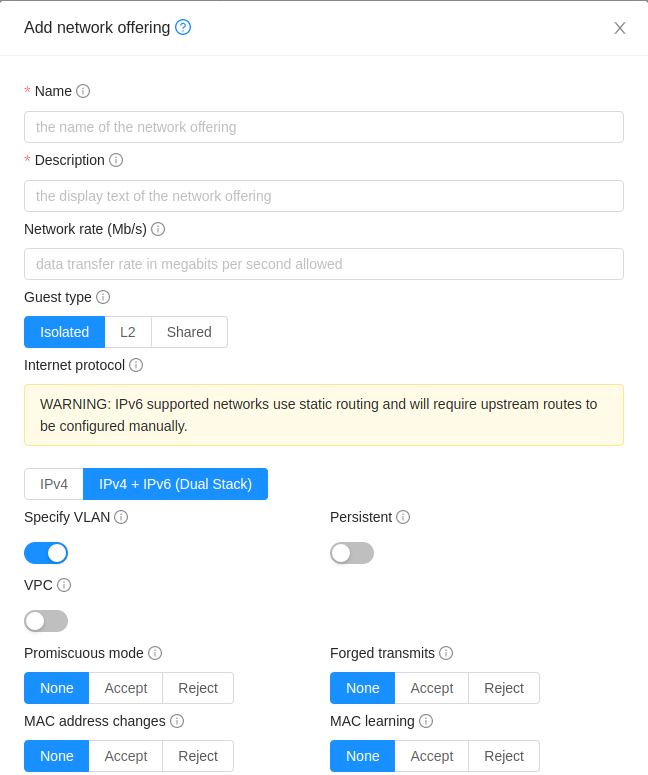The image size is (648, 775).
Task: Enable the VPC switch
Action: (x=46, y=621)
